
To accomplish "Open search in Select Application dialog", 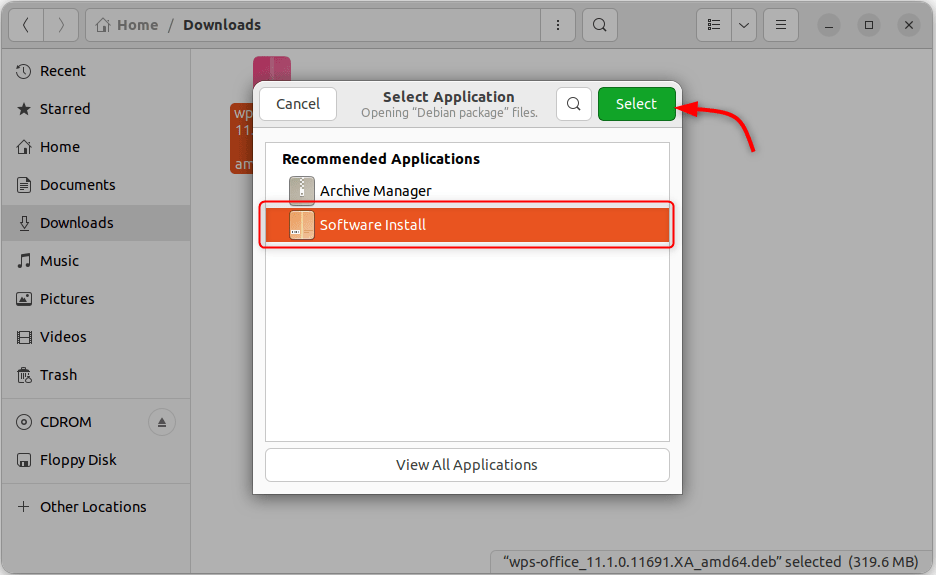I will tap(574, 104).
